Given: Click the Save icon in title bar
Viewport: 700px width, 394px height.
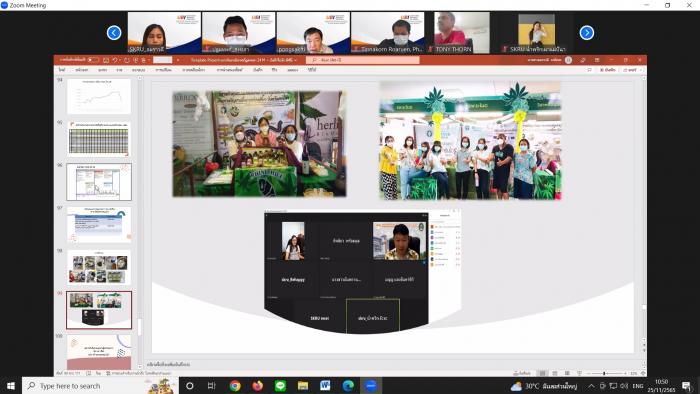Looking at the screenshot, I should coord(106,60).
